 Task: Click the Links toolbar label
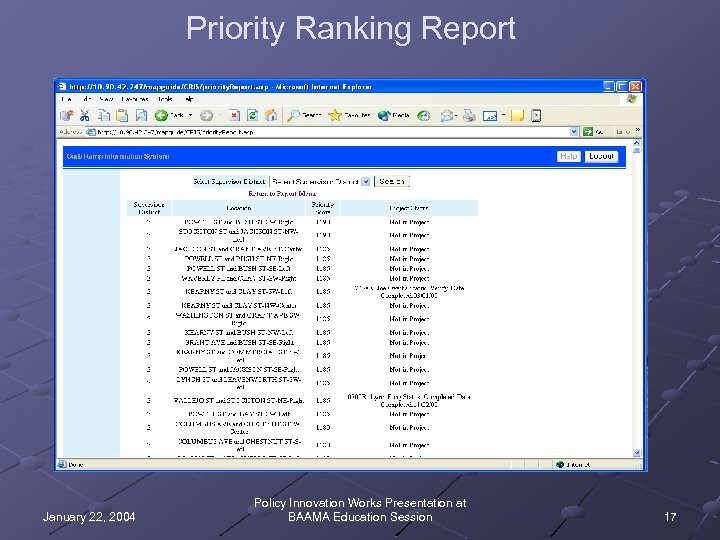click(622, 132)
